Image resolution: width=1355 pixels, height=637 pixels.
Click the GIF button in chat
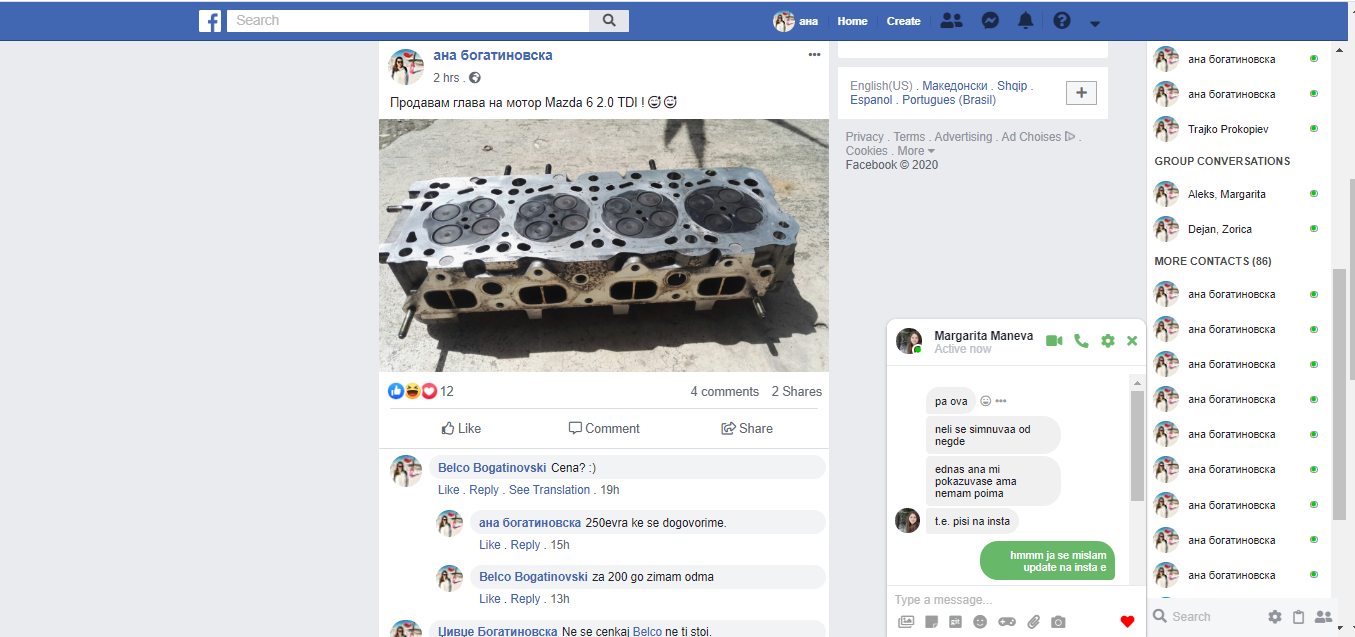(955, 622)
